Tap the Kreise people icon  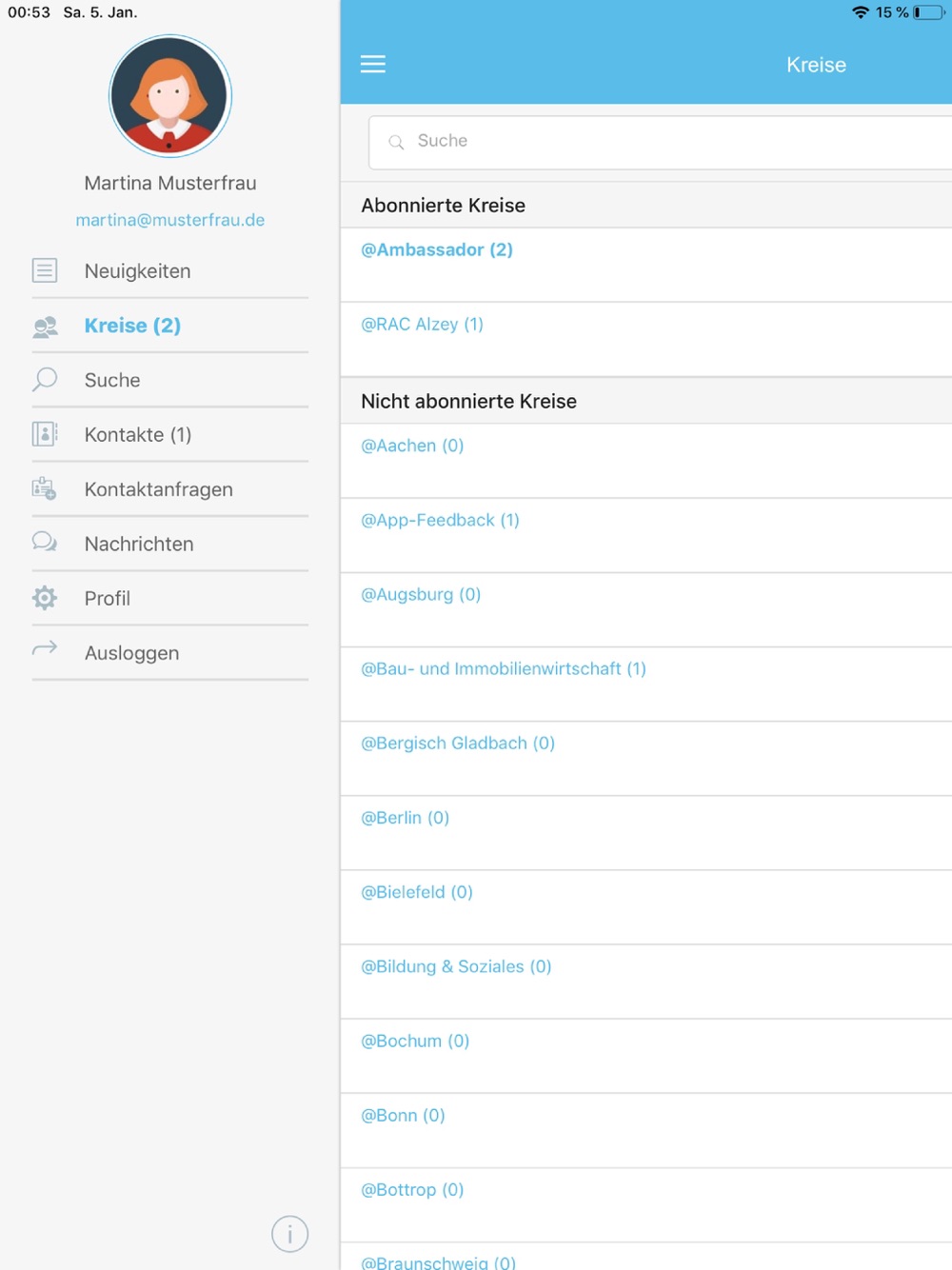tap(45, 327)
